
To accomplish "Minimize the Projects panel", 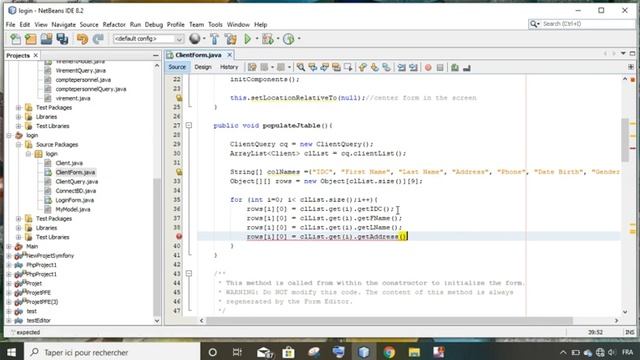I will pos(156,55).
